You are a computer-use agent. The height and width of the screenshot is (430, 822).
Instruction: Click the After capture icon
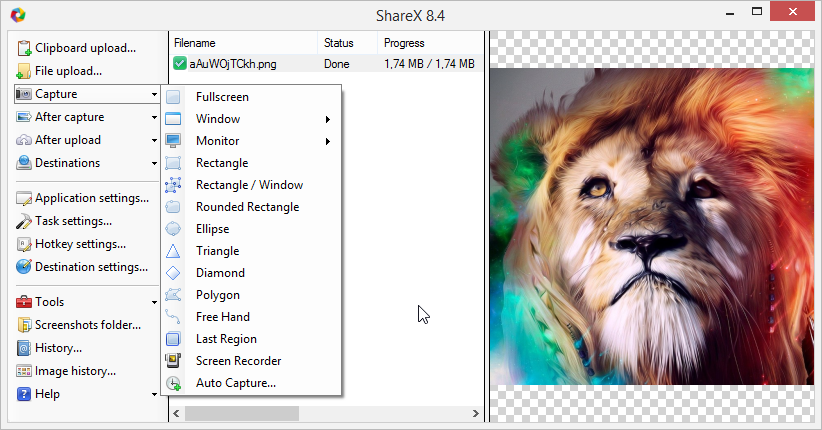(24, 117)
